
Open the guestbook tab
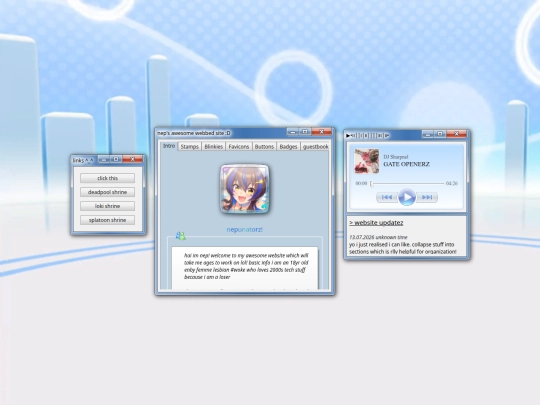pos(315,147)
